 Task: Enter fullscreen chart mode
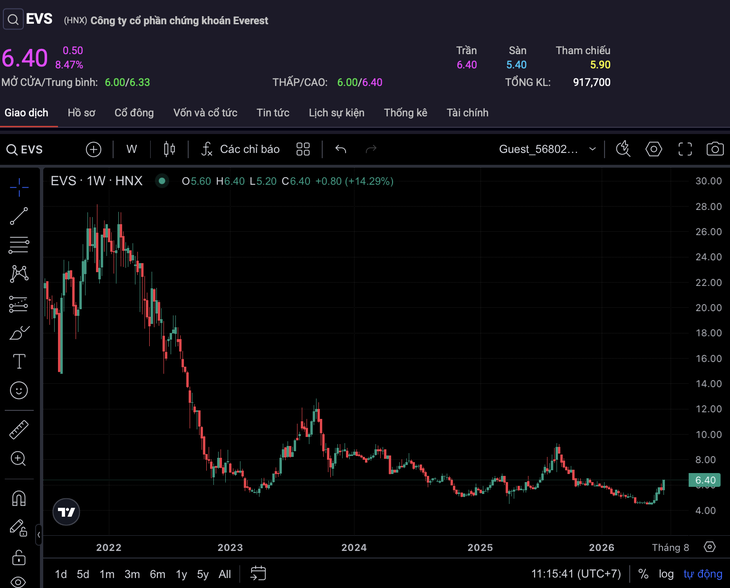(685, 149)
